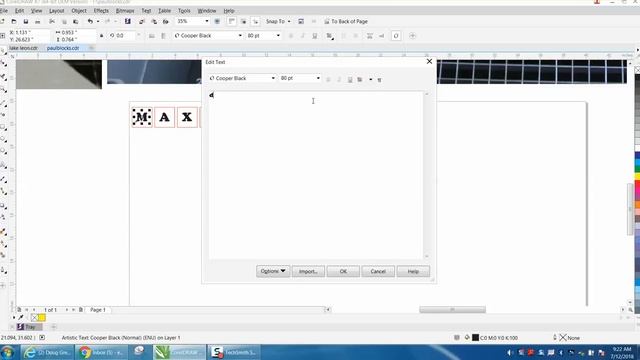Click the Help button in the Edit Text dialog

point(413,271)
